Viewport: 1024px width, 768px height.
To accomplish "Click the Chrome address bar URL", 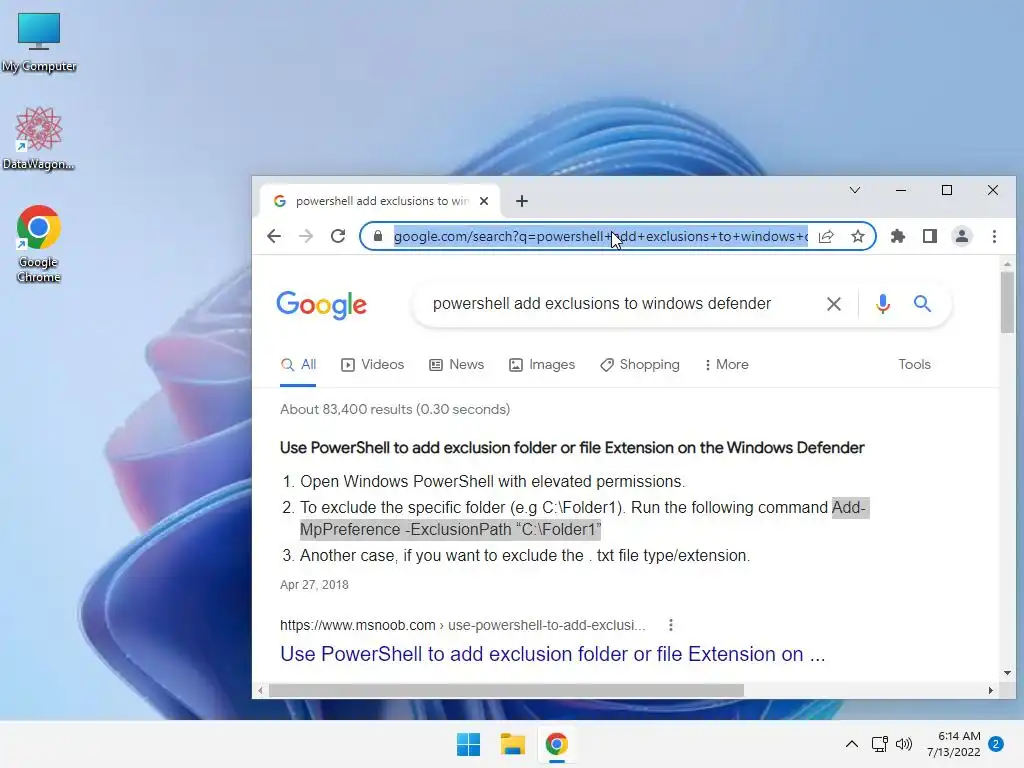I will tap(601, 236).
